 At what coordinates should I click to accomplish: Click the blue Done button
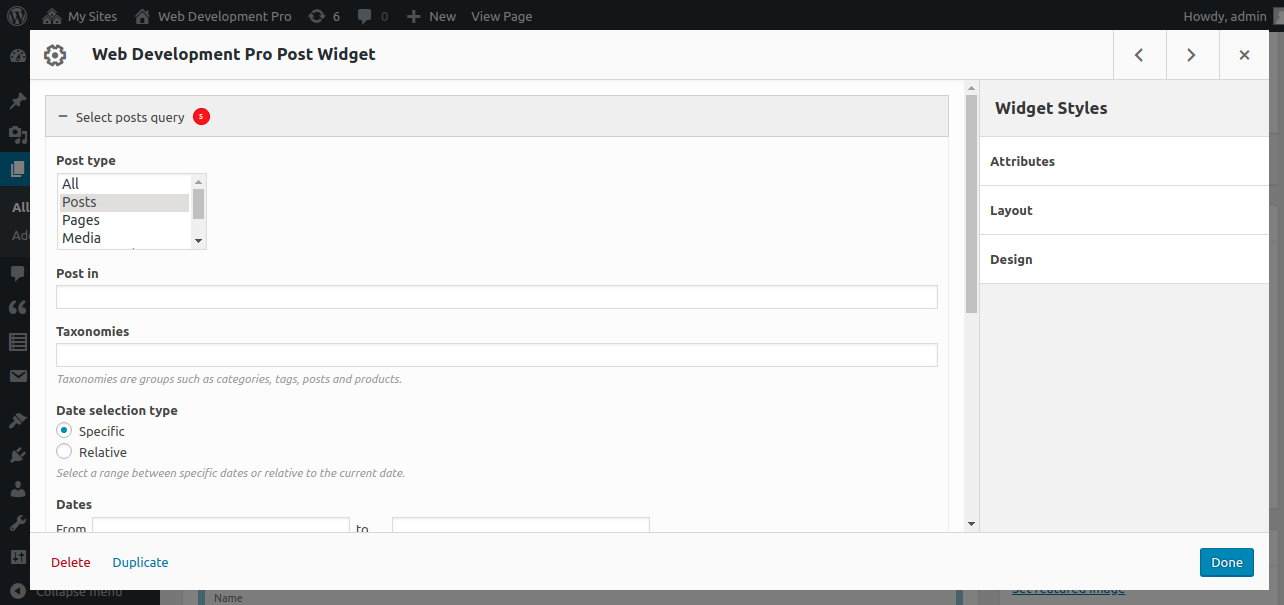1227,562
